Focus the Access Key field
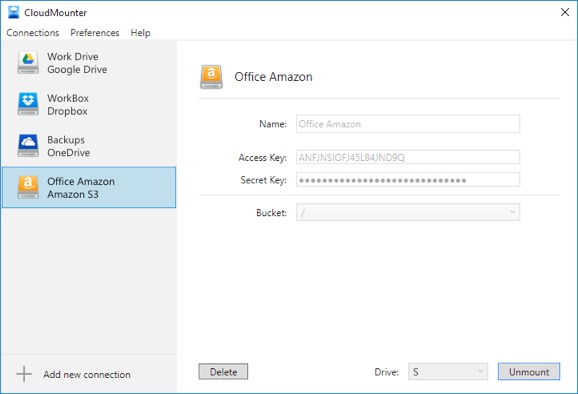Image resolution: width=578 pixels, height=394 pixels. [x=408, y=157]
